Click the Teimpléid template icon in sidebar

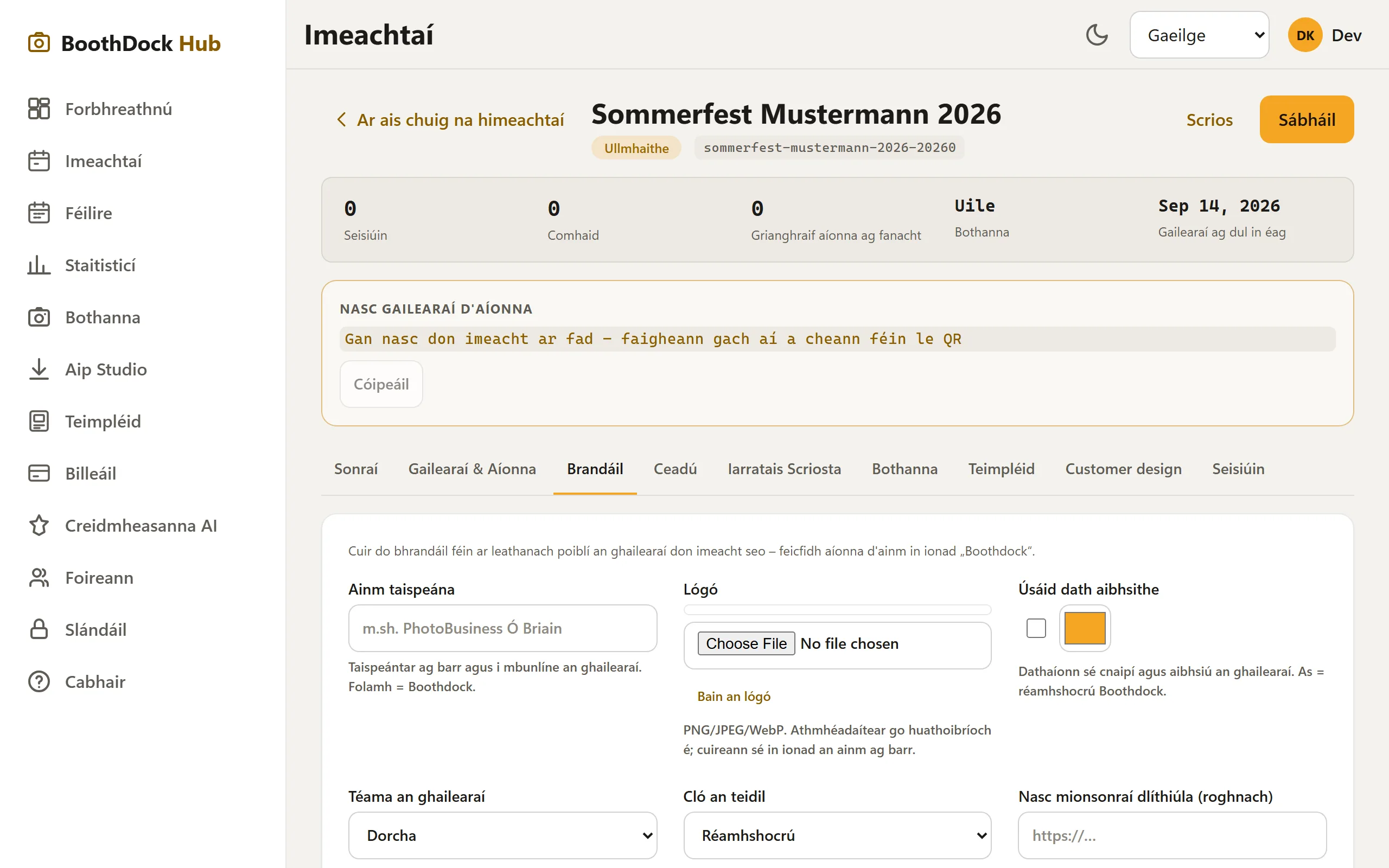coord(39,422)
